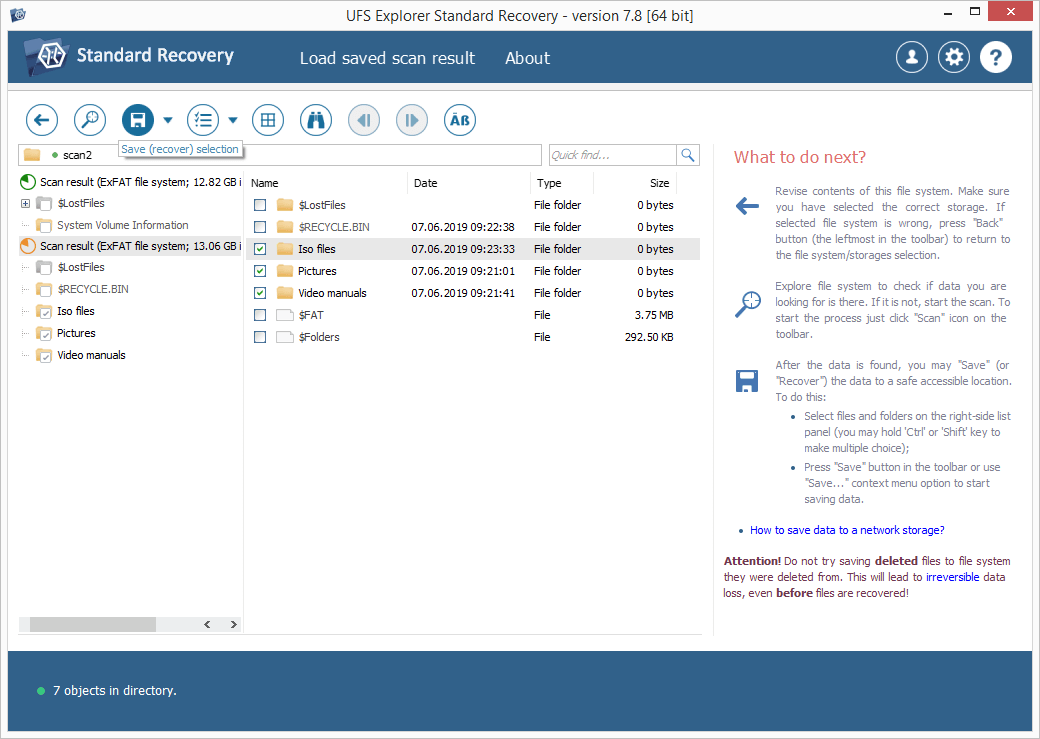Viewport: 1040px width, 739px height.
Task: Click the UFS Explorer title bar app icon
Action: (18, 14)
